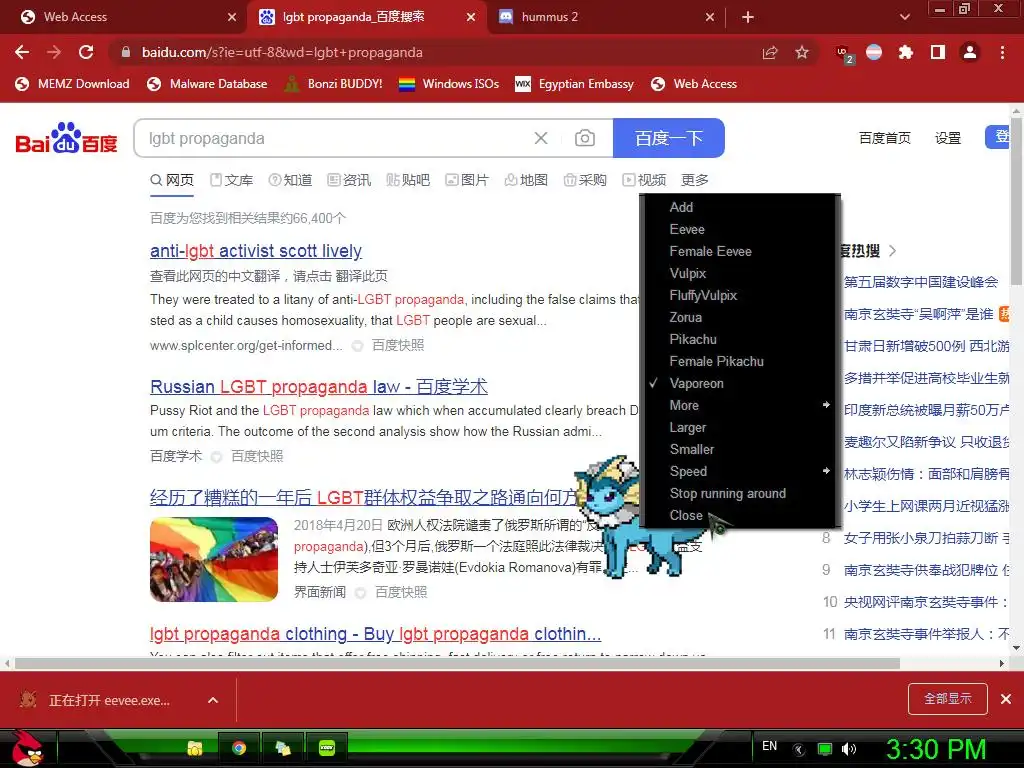Click the volume speaker tray icon

click(x=848, y=749)
